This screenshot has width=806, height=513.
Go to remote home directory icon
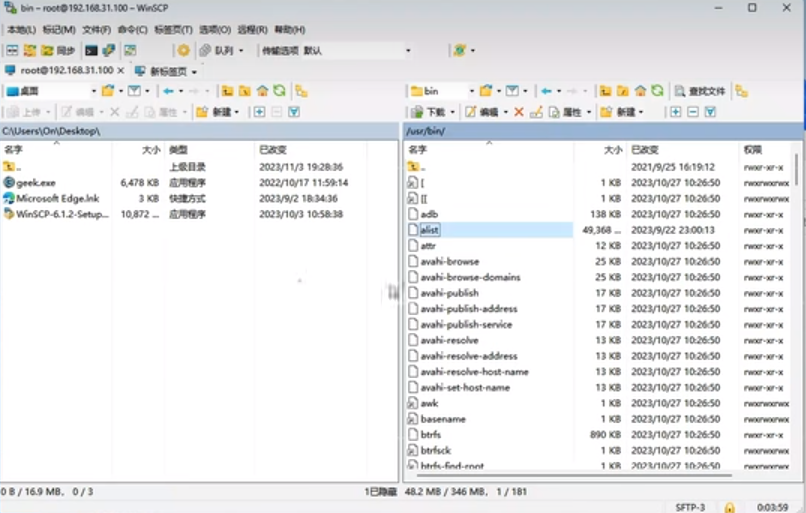coord(640,91)
